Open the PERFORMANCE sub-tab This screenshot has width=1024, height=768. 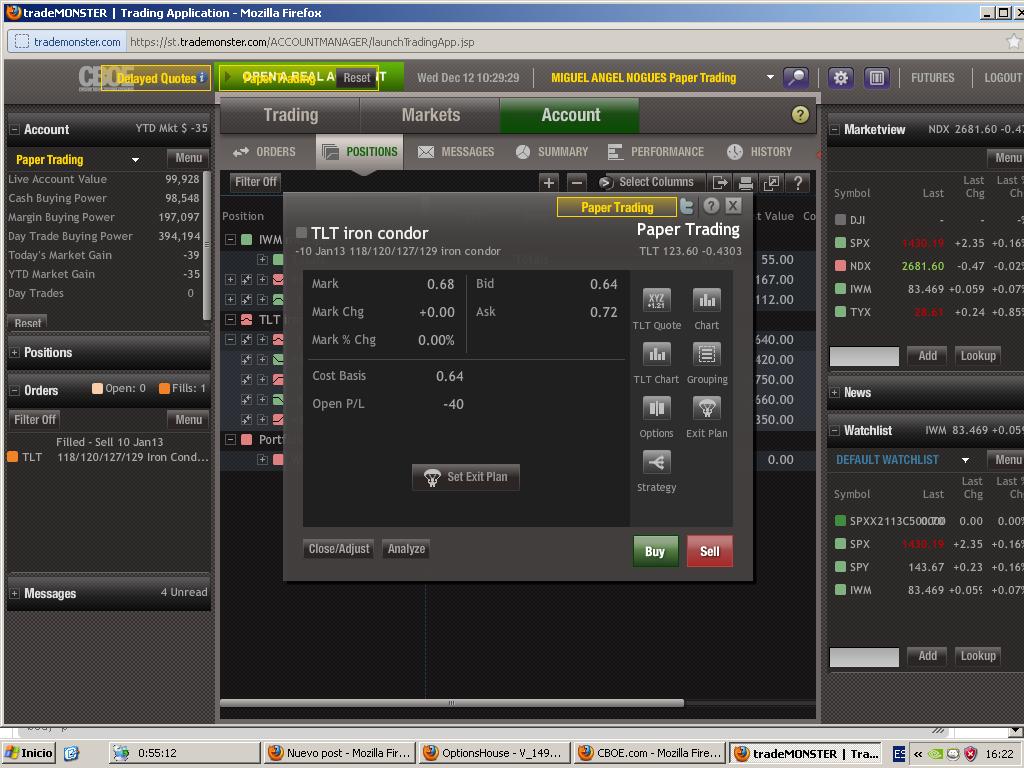pyautogui.click(x=655, y=152)
